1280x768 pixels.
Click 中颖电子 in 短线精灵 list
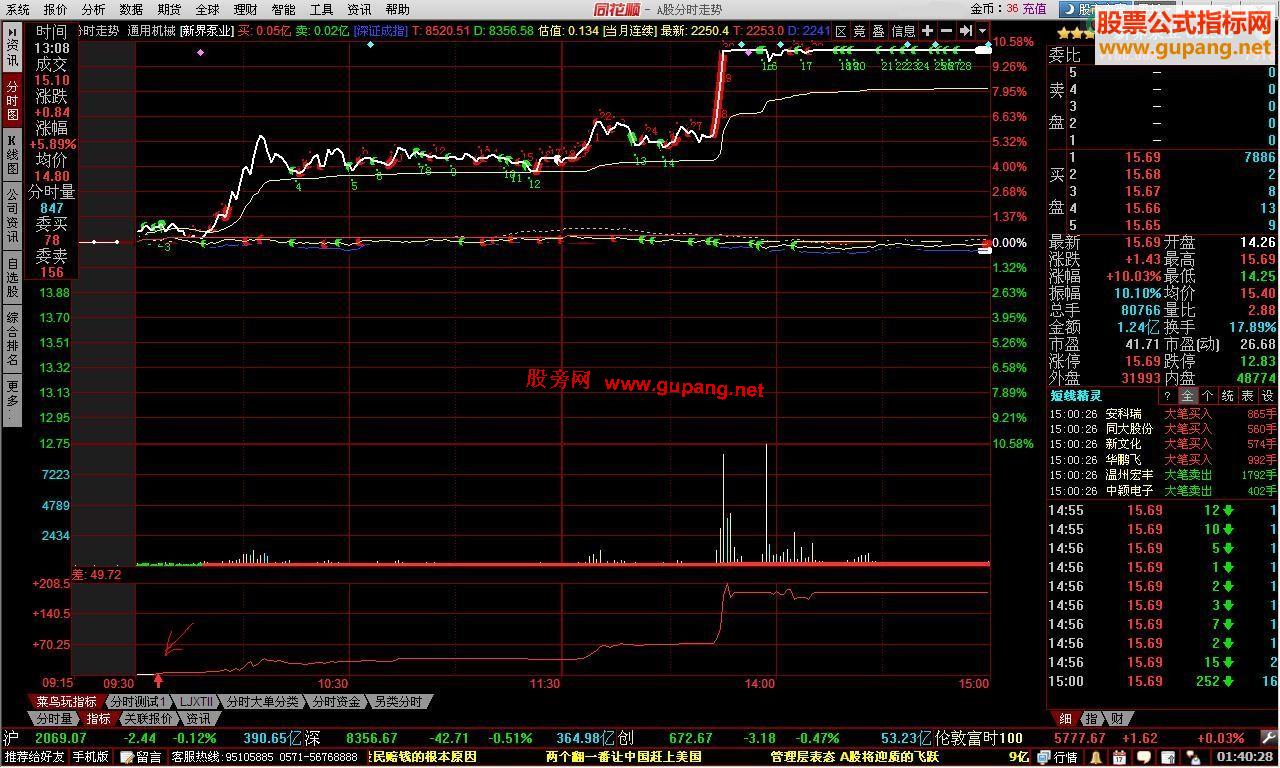(1128, 491)
